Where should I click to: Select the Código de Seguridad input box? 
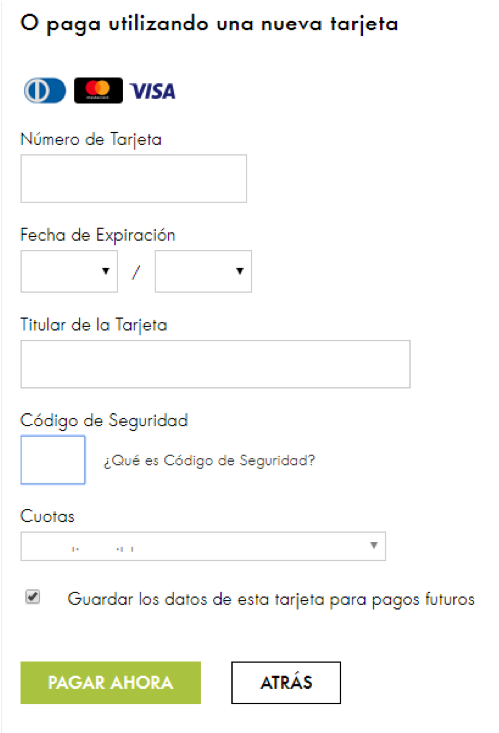click(53, 460)
